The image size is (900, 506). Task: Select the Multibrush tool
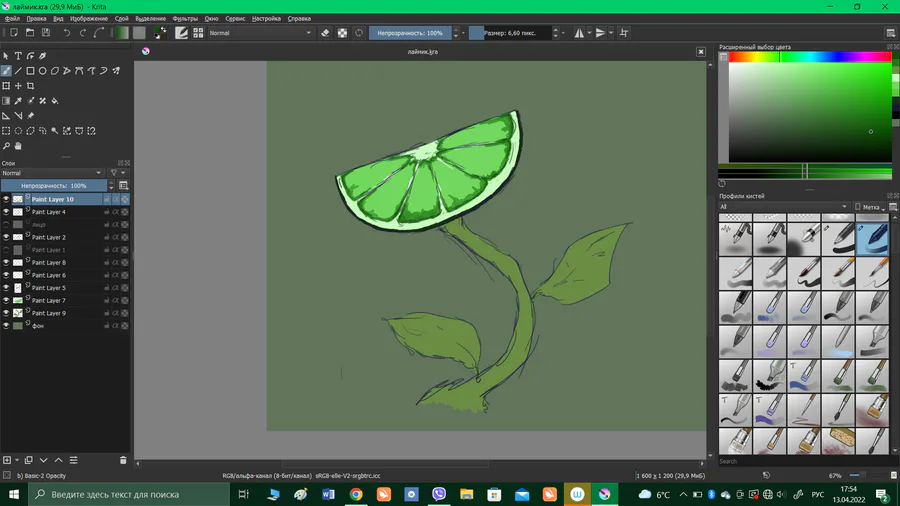pos(116,71)
